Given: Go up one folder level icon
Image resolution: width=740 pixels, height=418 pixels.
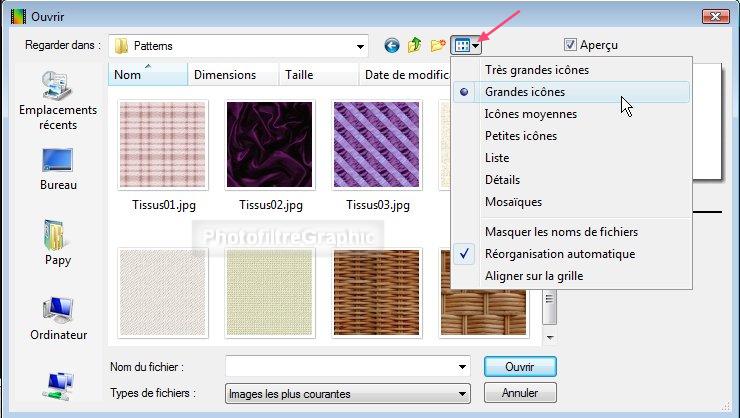Looking at the screenshot, I should pyautogui.click(x=415, y=45).
